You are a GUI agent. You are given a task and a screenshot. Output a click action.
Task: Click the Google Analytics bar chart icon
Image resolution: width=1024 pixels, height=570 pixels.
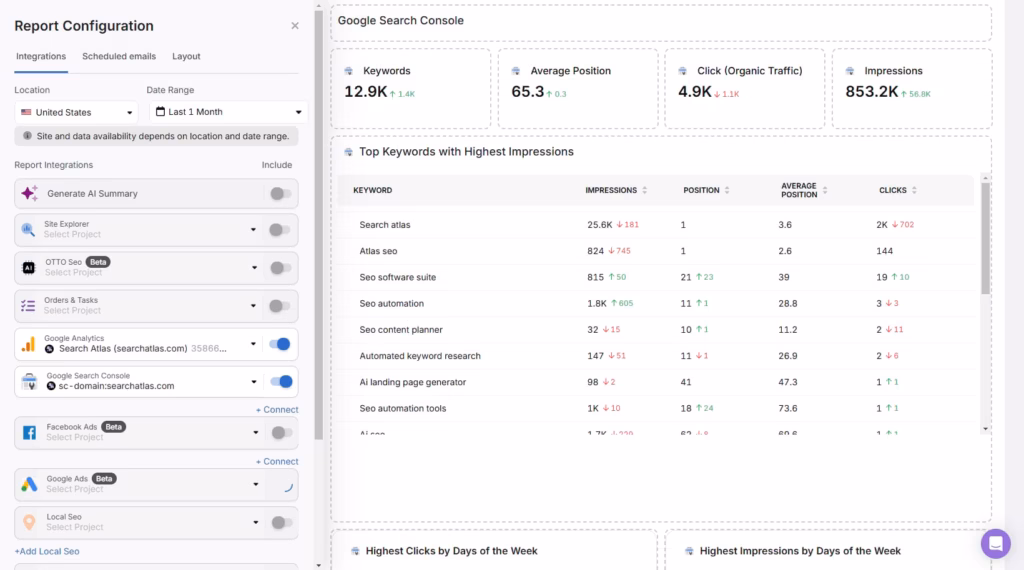[29, 344]
